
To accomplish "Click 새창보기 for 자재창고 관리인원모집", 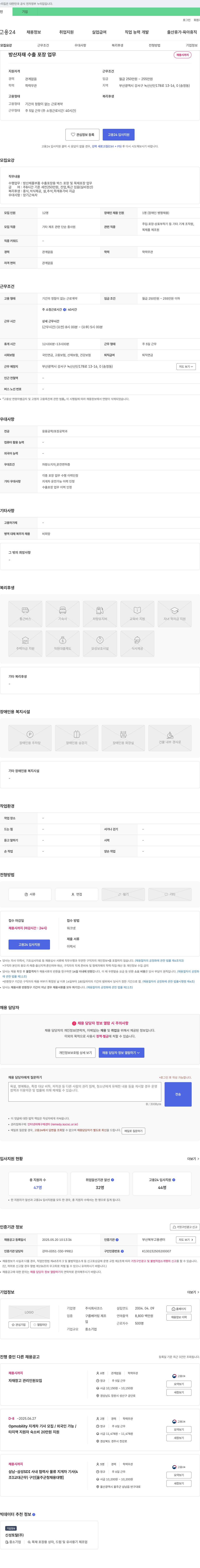I will (x=179, y=1393).
